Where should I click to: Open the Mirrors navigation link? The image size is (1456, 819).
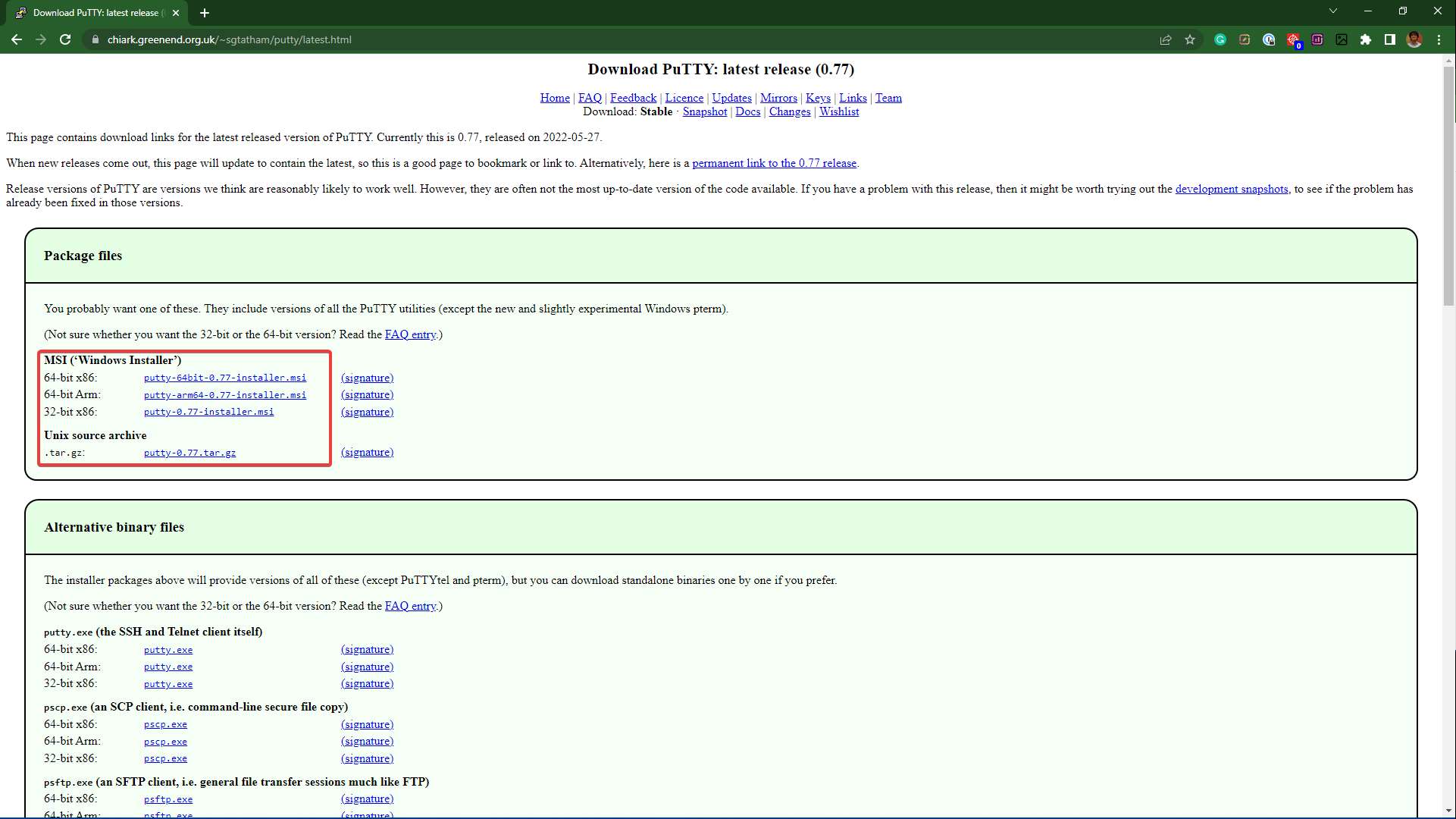point(778,98)
